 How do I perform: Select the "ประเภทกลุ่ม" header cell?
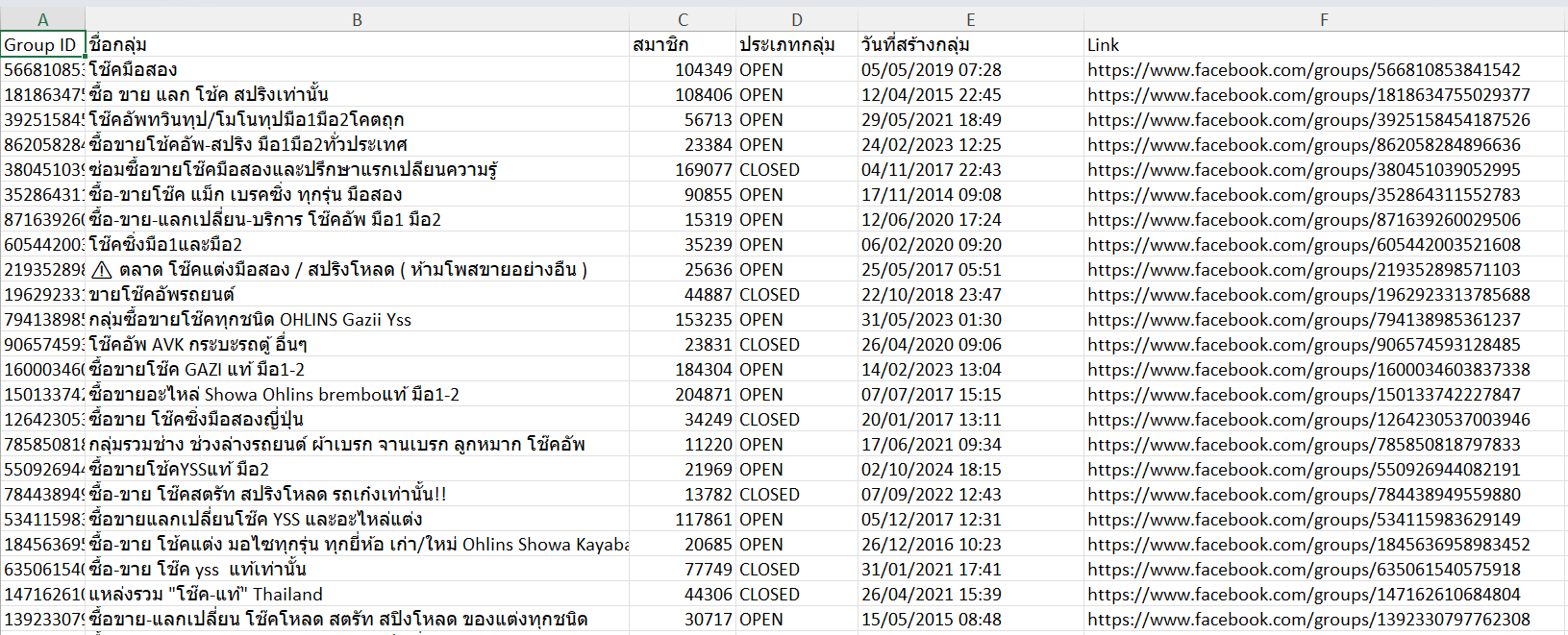786,45
